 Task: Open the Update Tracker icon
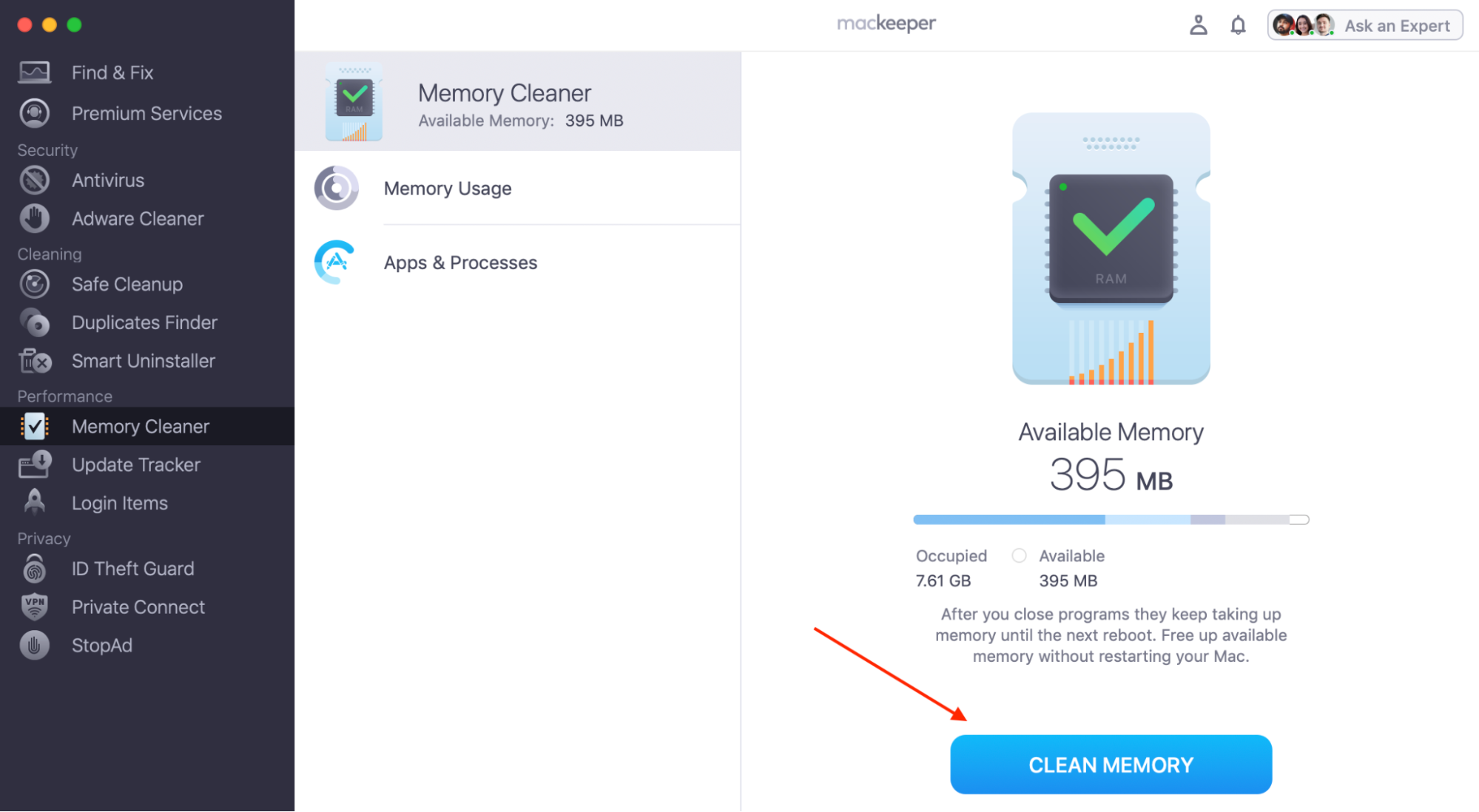pos(35,465)
